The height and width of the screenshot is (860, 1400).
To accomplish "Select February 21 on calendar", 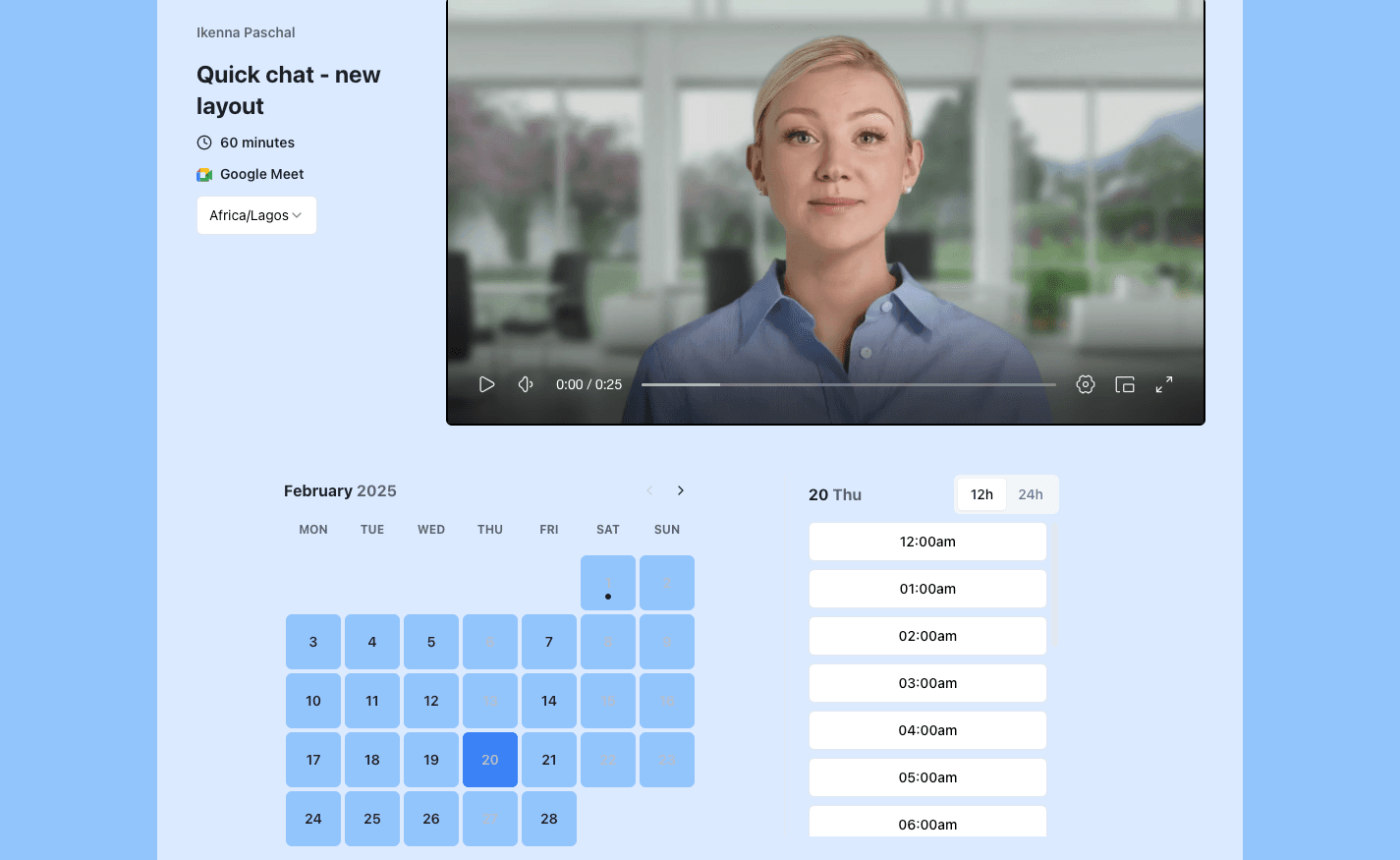I will pyautogui.click(x=549, y=760).
